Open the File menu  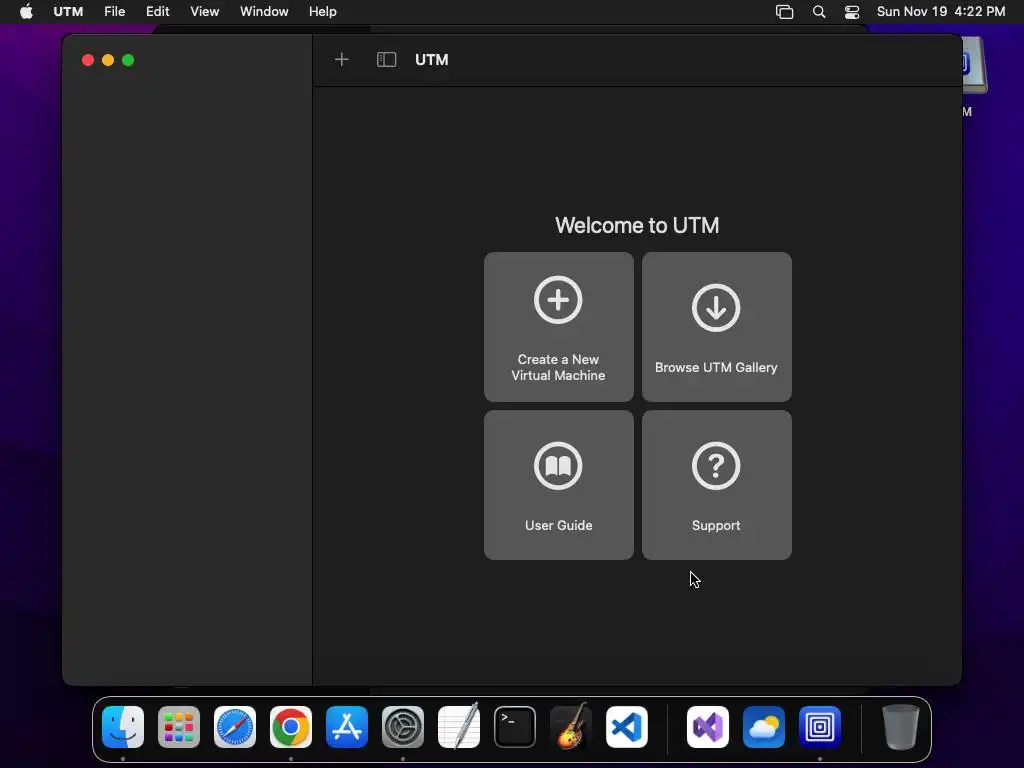pos(114,12)
